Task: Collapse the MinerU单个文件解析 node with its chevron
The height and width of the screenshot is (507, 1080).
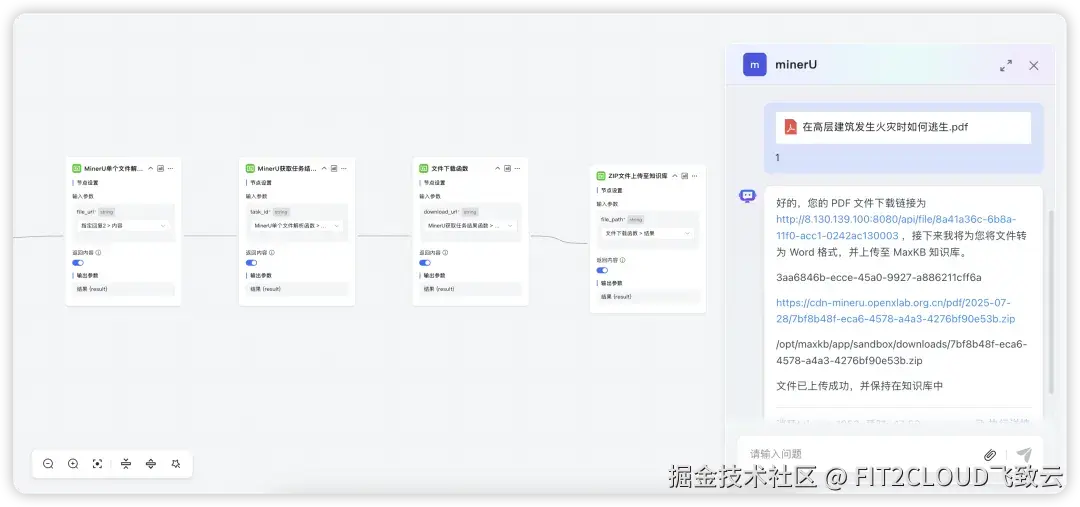Action: 151,168
